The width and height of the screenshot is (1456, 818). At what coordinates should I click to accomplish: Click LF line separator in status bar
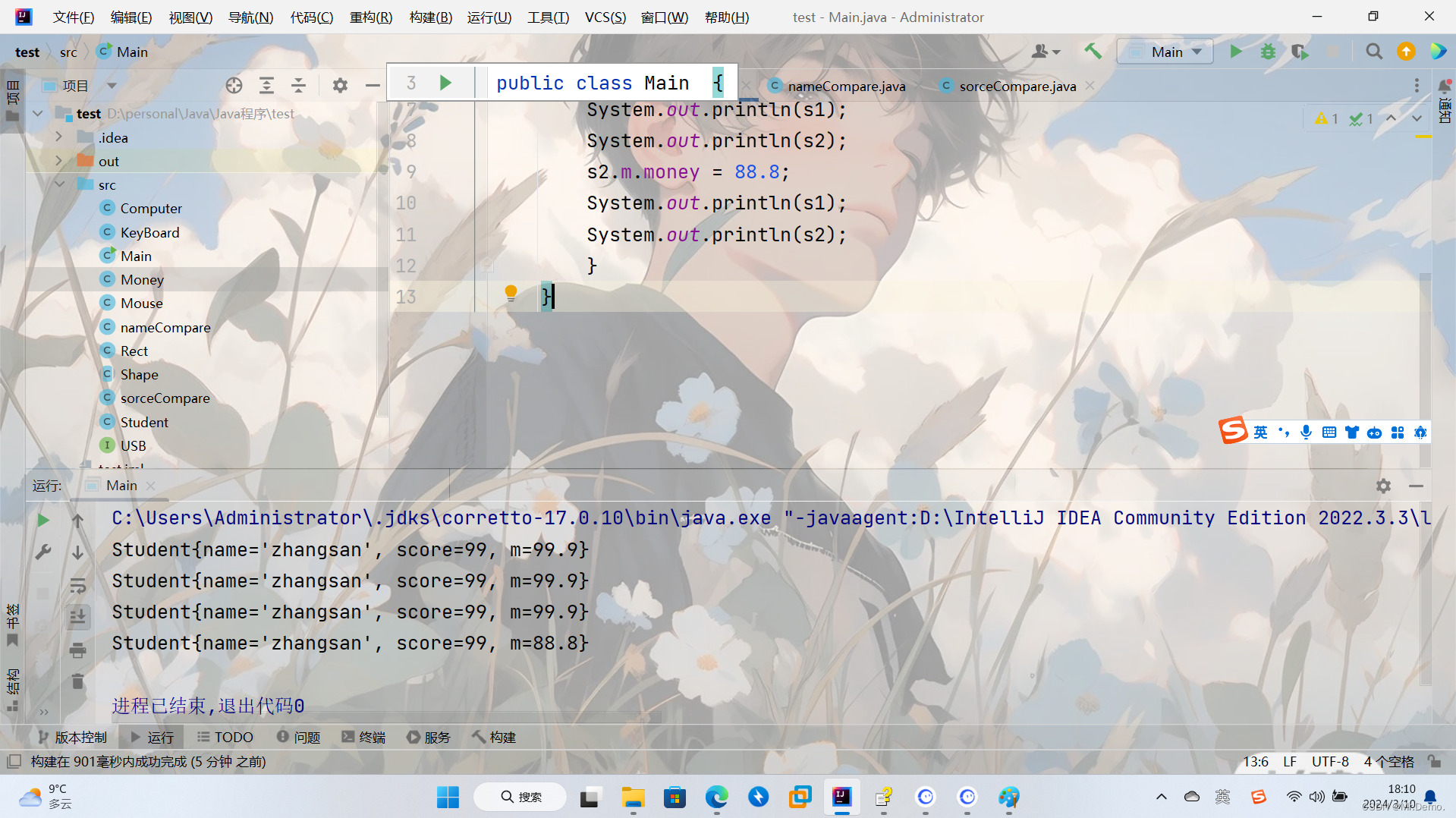tap(1290, 761)
